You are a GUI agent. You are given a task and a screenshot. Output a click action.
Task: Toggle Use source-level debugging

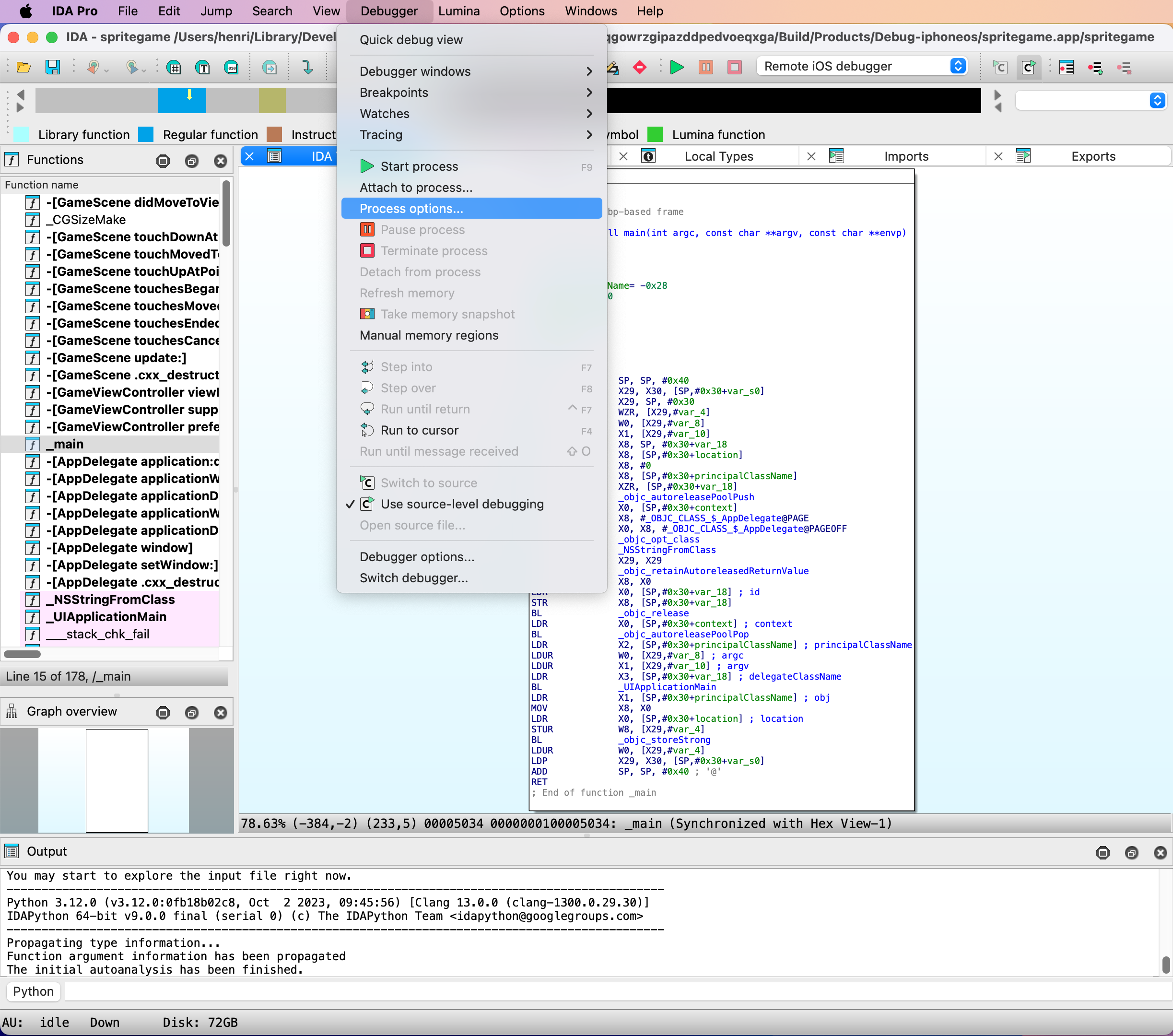(463, 504)
